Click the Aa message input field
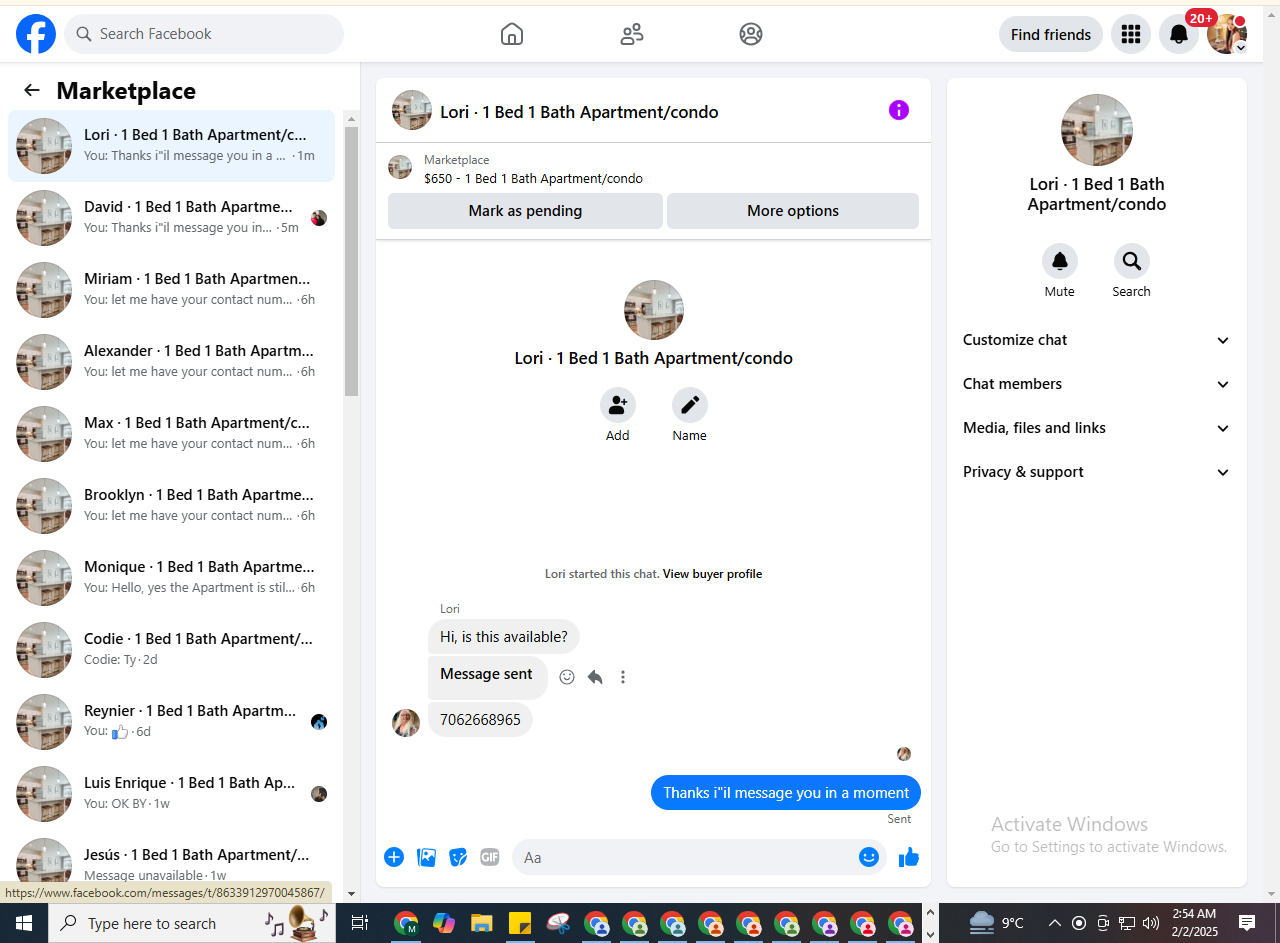The height and width of the screenshot is (943, 1280). 685,857
